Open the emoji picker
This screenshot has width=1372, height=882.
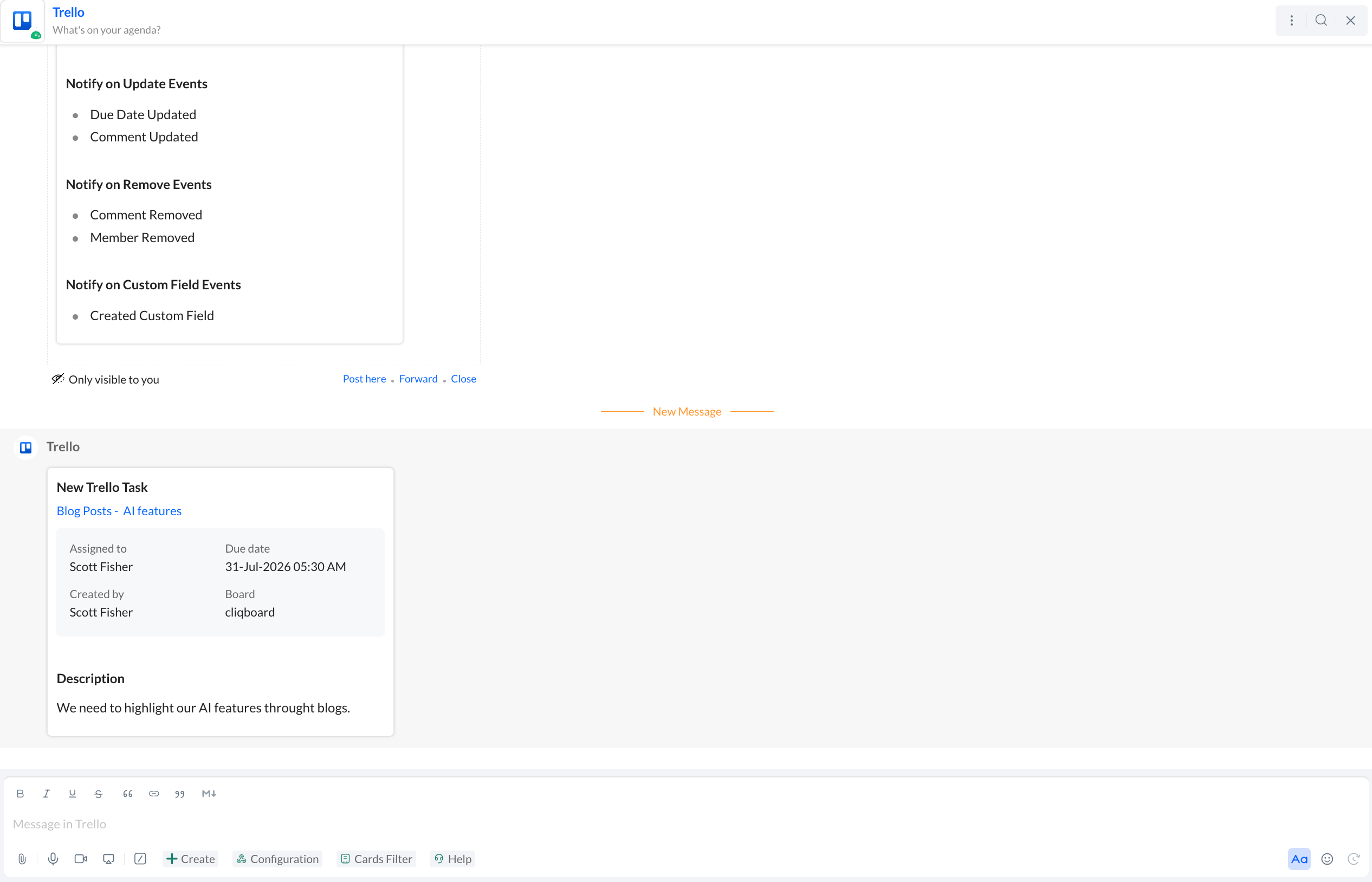1328,859
